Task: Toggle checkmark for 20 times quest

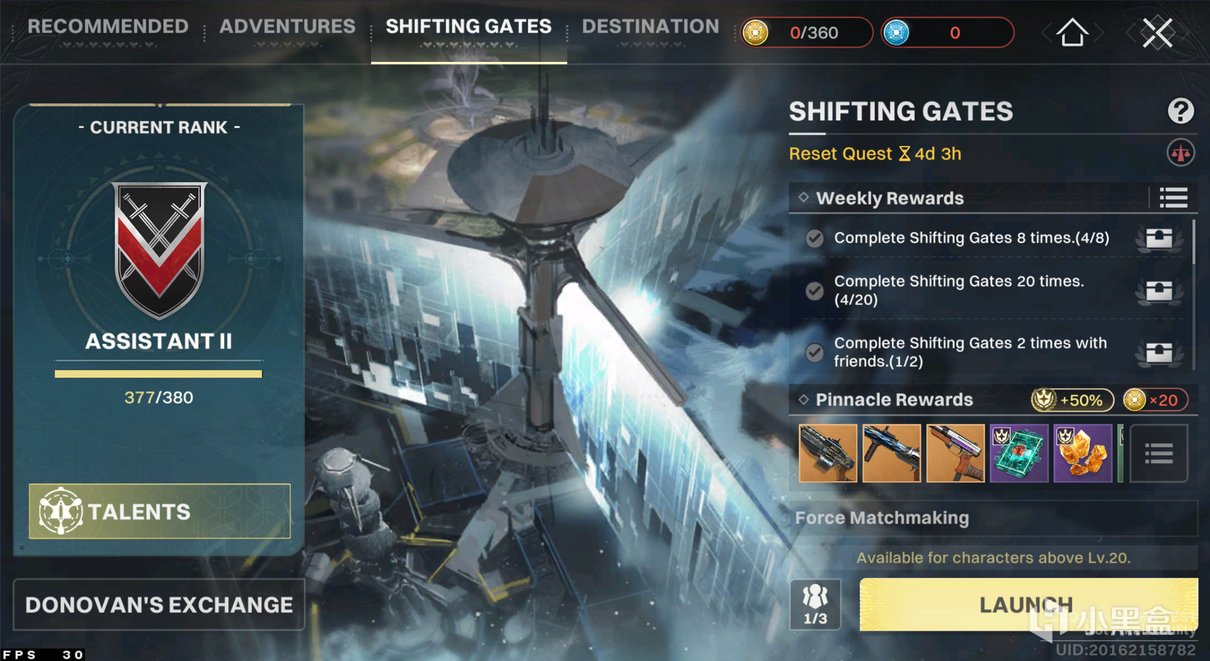Action: point(815,290)
